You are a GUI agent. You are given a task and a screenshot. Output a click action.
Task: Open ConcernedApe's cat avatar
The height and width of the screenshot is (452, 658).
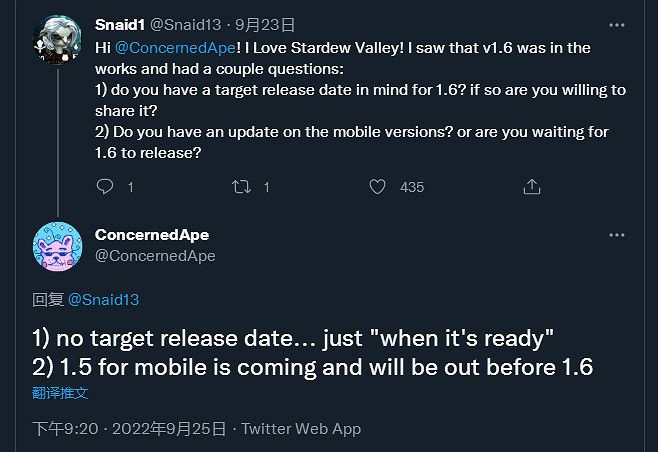pyautogui.click(x=57, y=245)
